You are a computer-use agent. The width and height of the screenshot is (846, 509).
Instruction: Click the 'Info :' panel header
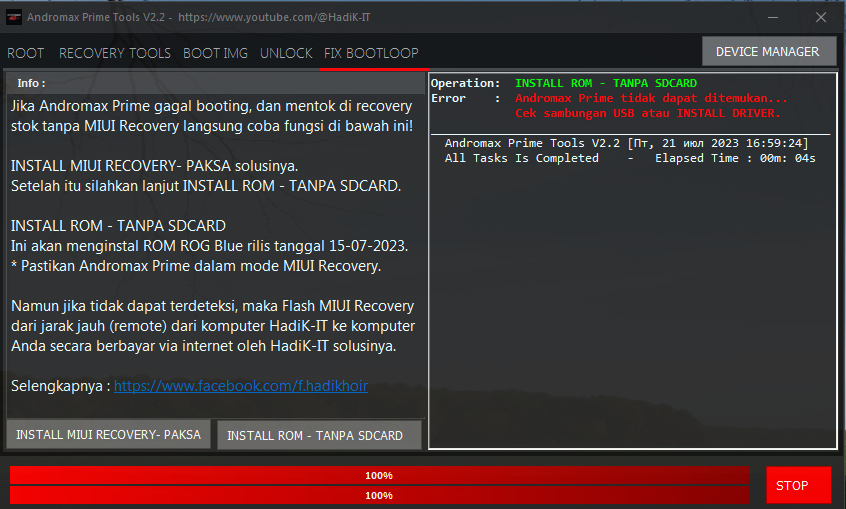coord(216,83)
